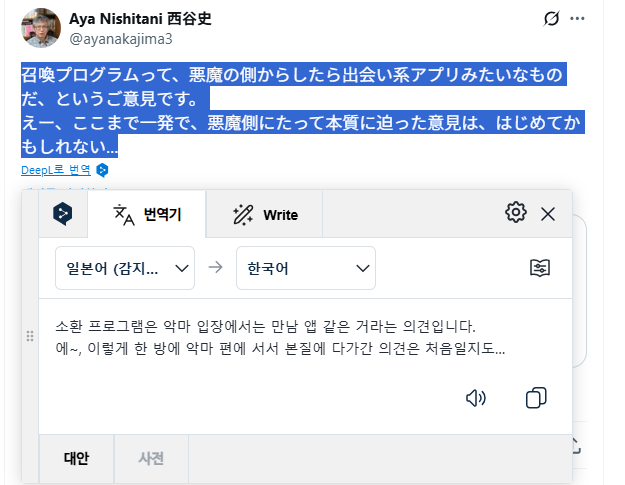The height and width of the screenshot is (485, 625).
Task: Expand the target language dropdown 한국어
Action: point(305,268)
